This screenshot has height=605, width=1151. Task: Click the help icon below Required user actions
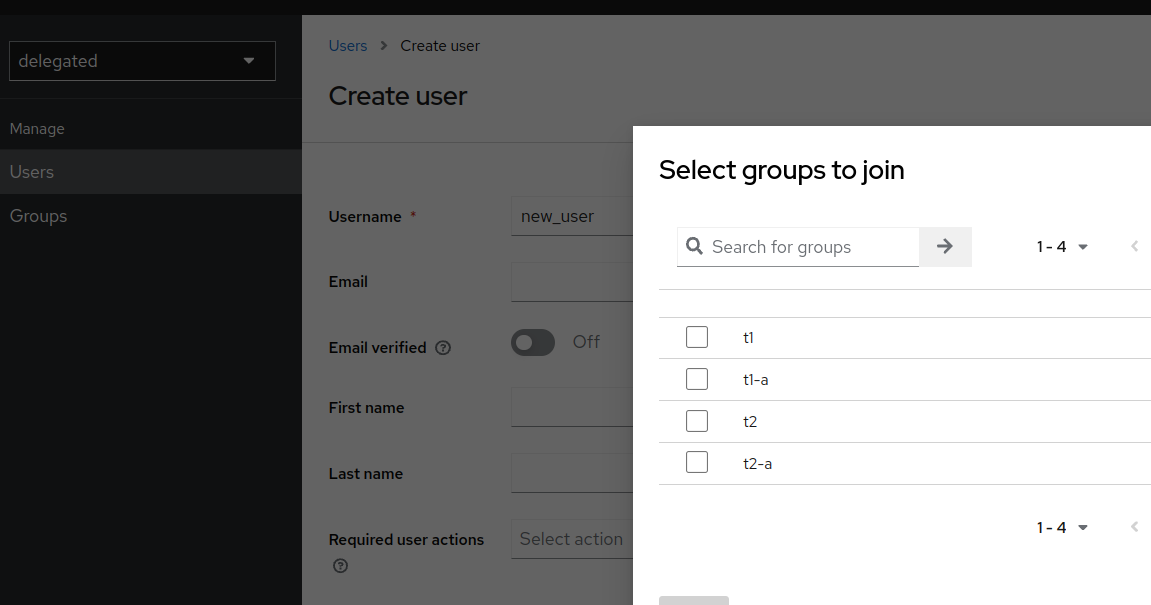(x=340, y=566)
